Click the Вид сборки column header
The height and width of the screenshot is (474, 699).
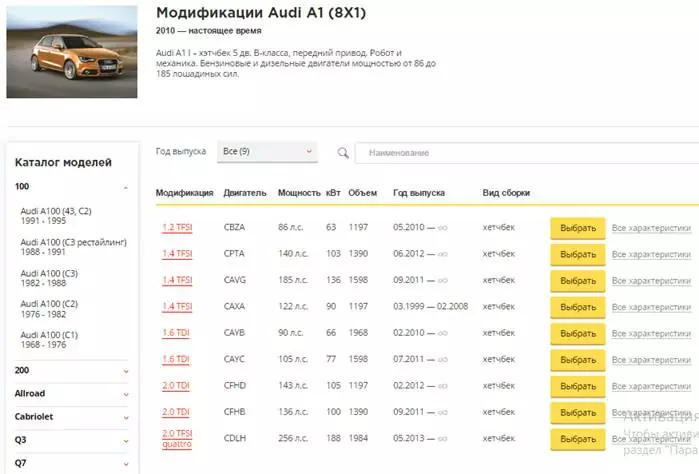(506, 193)
